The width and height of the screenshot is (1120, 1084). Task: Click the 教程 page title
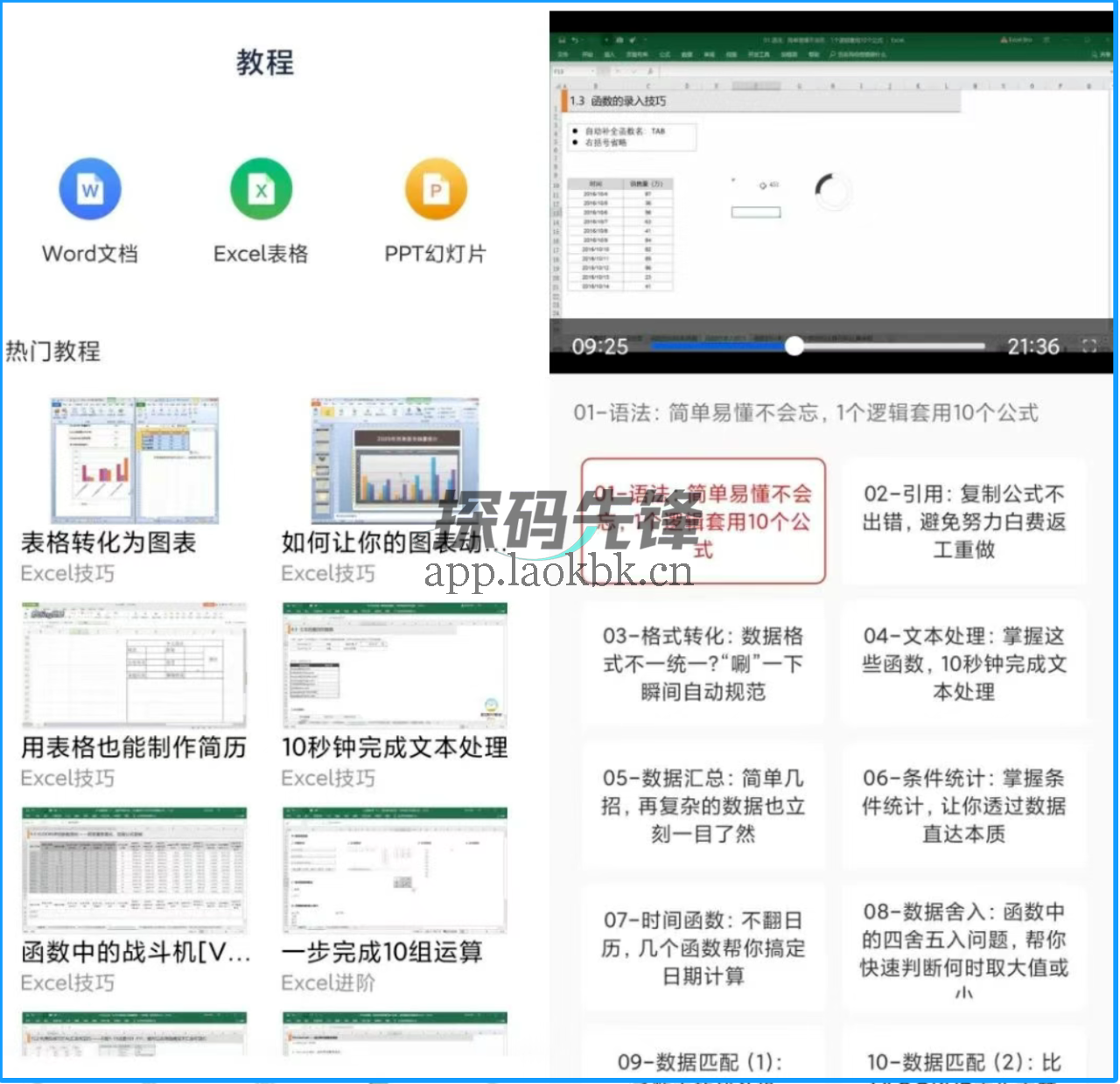pos(264,62)
